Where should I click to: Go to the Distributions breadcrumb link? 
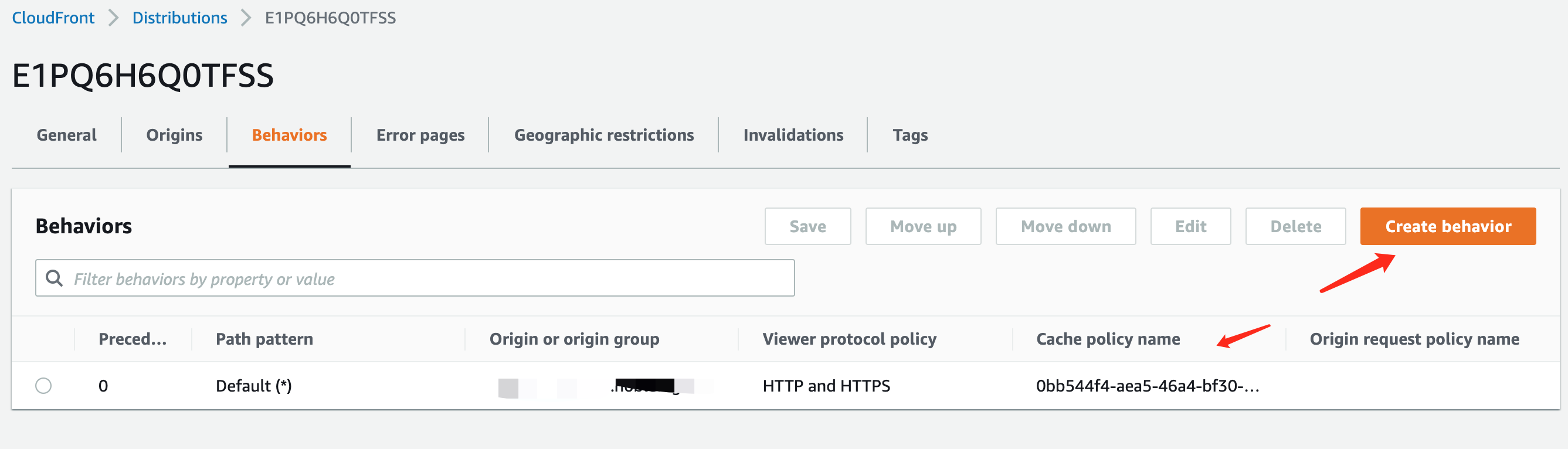[x=179, y=18]
